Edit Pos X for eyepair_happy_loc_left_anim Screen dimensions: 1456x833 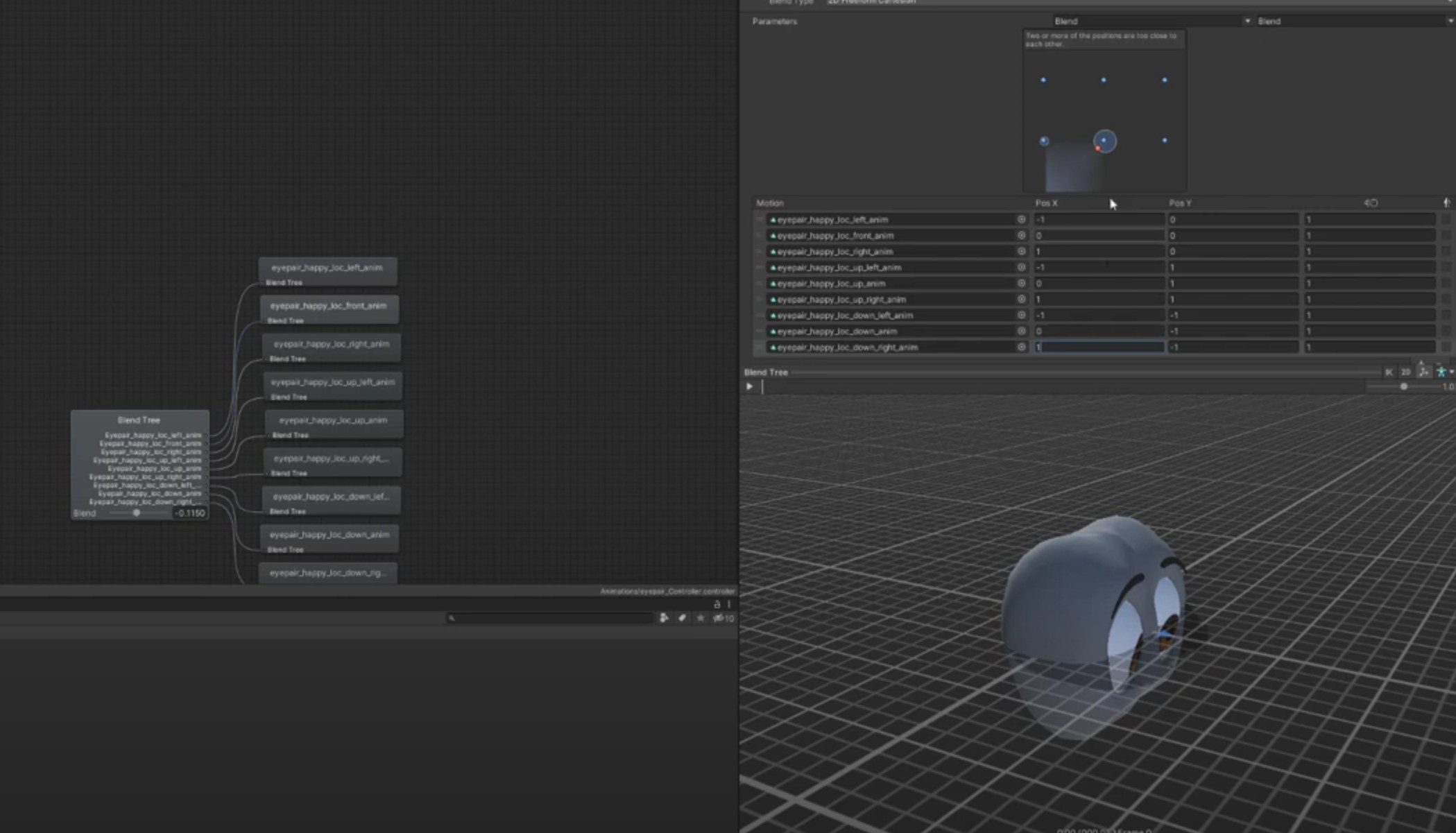(1099, 219)
